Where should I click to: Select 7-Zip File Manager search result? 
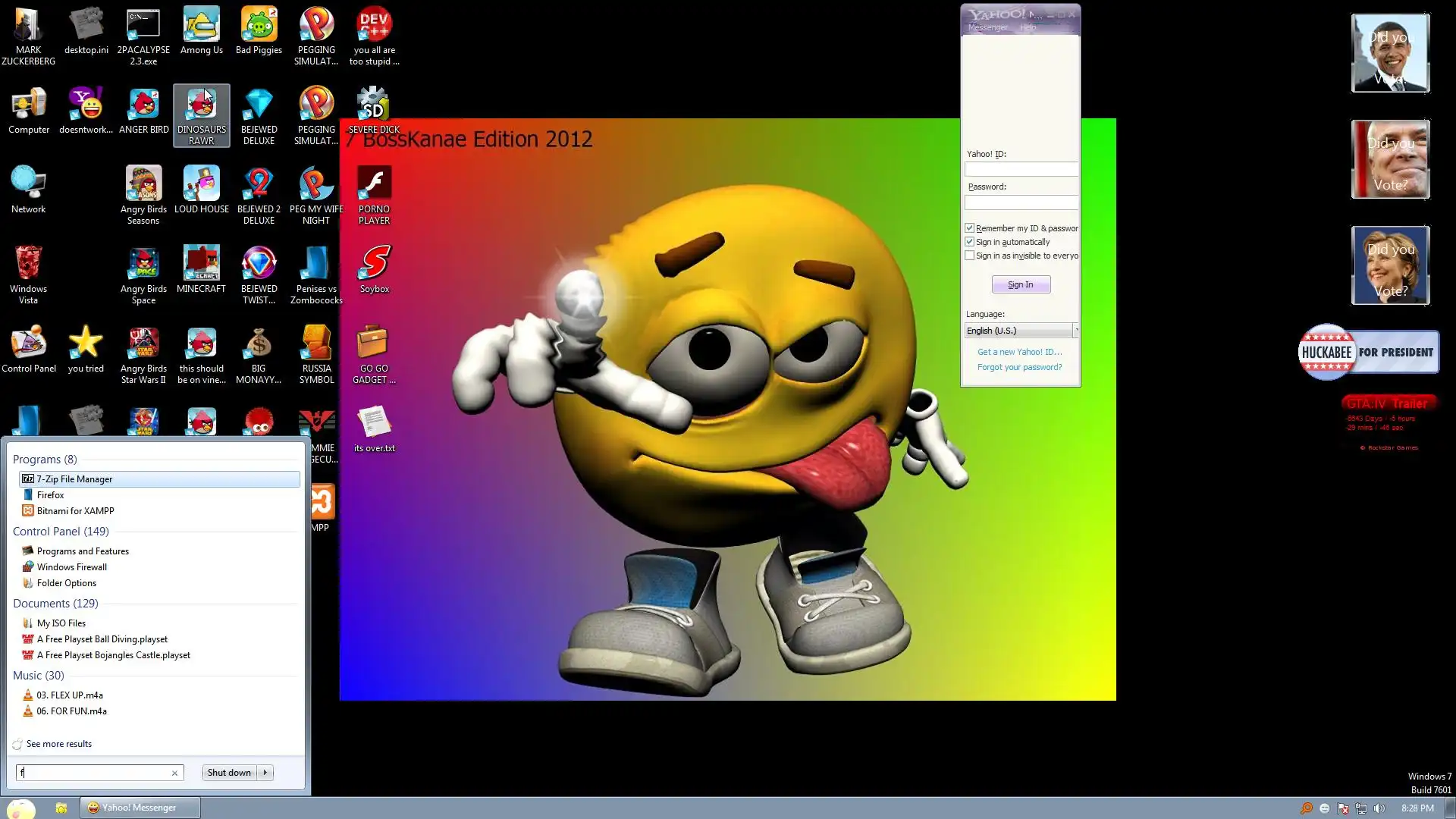point(74,479)
